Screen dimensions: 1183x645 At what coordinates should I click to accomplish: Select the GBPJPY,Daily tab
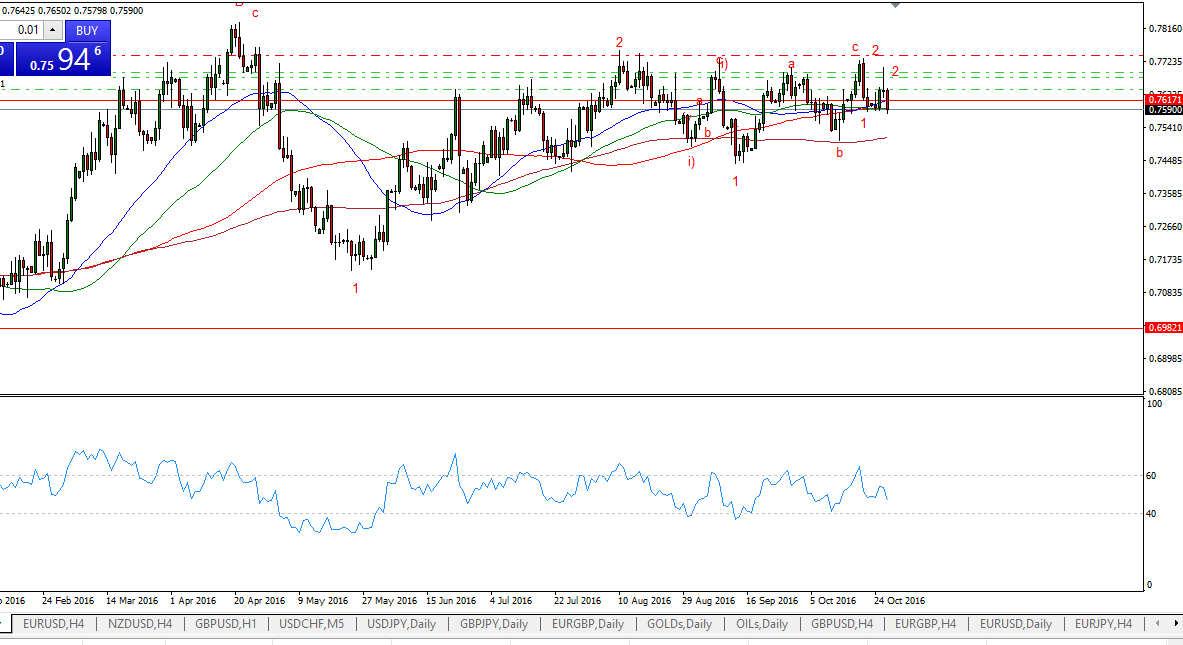[x=494, y=624]
